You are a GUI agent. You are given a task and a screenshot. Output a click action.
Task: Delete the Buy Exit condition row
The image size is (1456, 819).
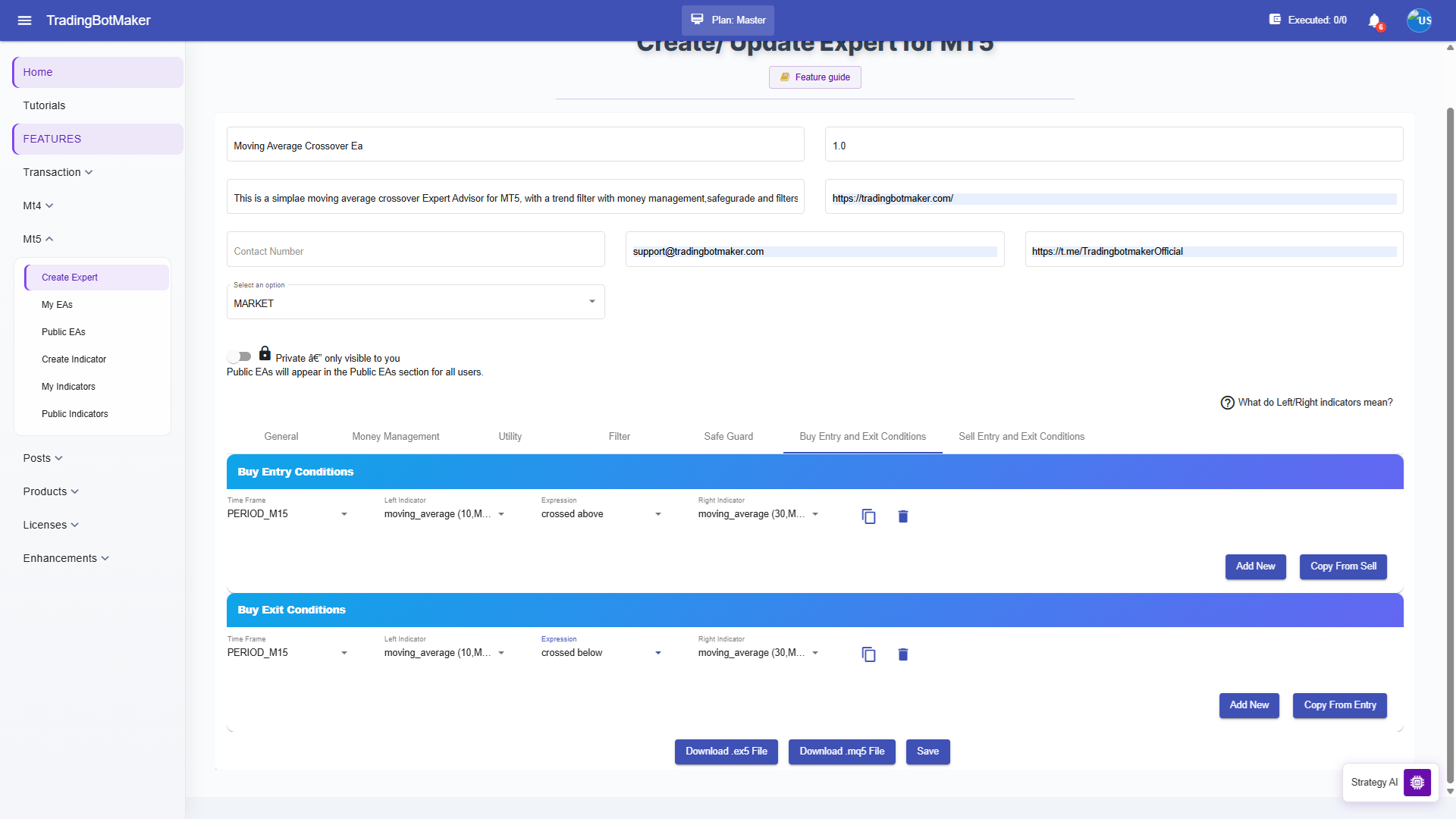903,654
